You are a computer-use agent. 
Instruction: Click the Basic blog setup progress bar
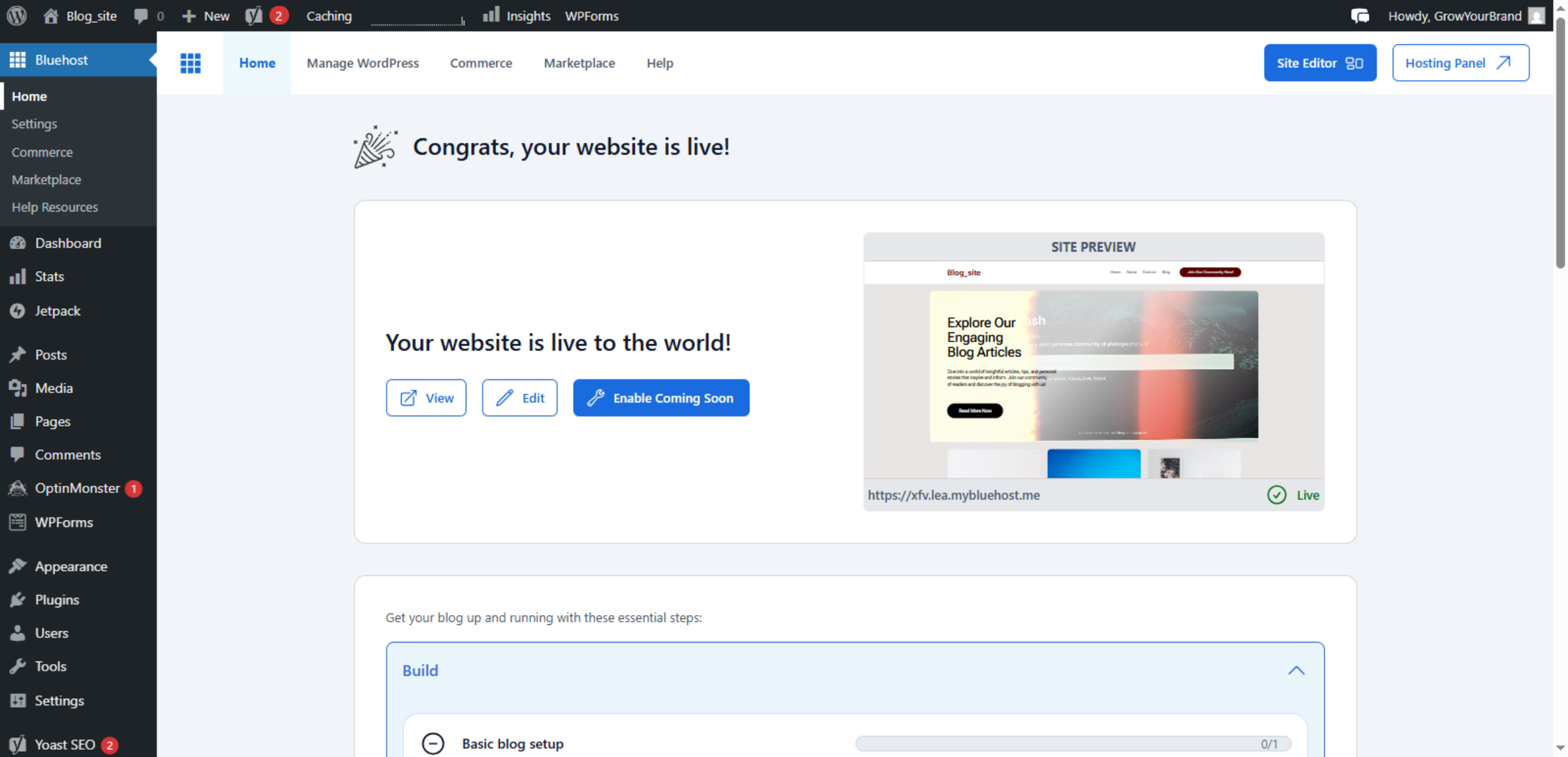coord(1071,743)
